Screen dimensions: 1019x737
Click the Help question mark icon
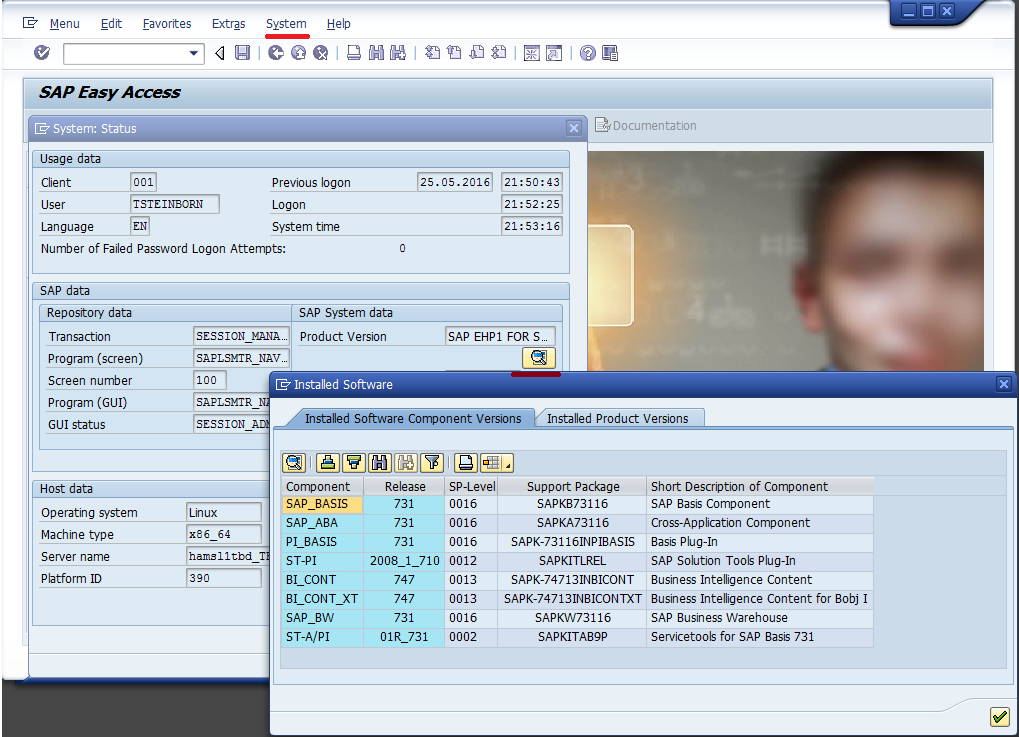point(588,53)
